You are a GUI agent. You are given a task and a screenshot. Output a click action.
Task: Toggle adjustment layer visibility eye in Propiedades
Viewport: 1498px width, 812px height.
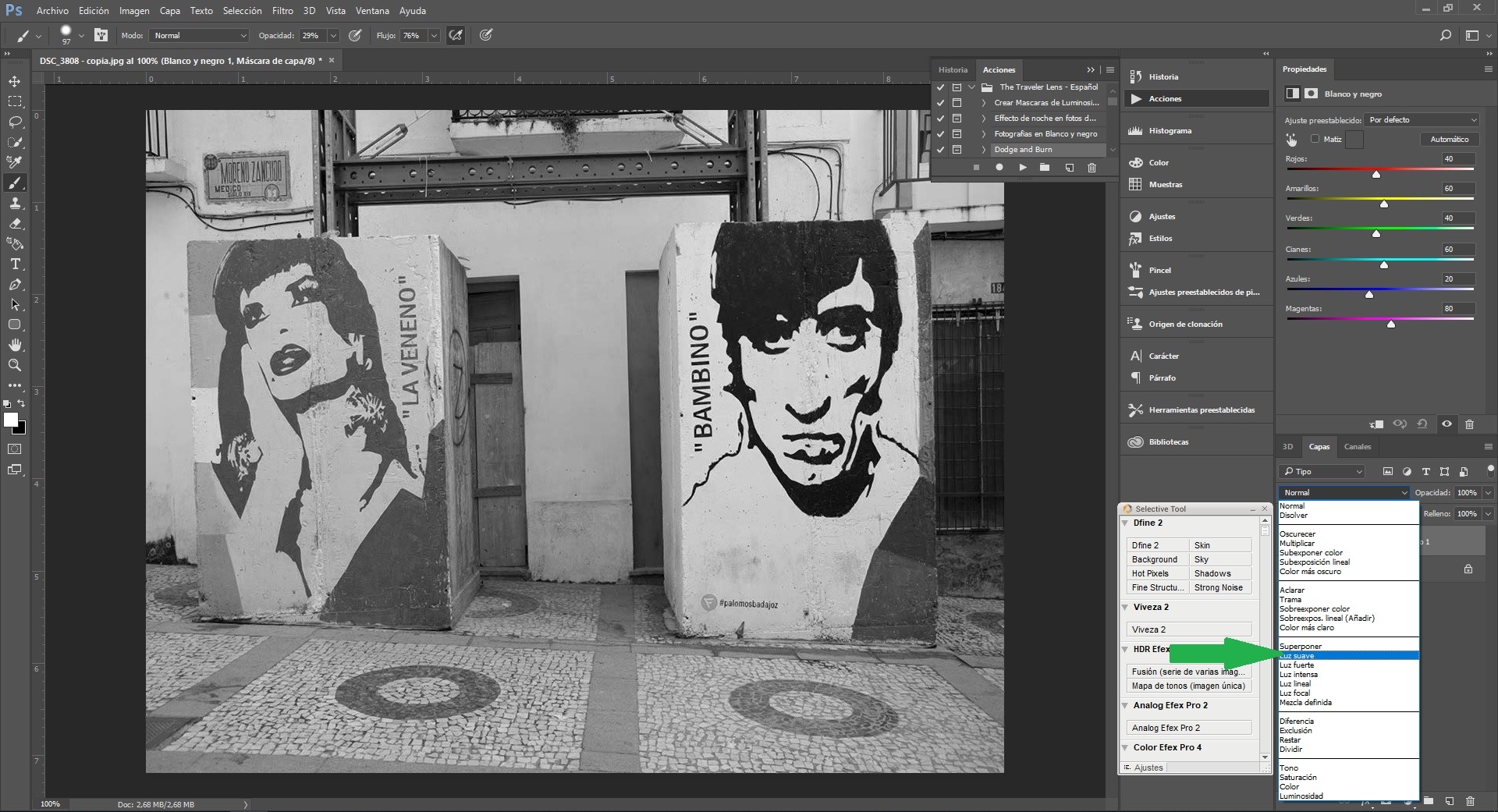[x=1447, y=424]
